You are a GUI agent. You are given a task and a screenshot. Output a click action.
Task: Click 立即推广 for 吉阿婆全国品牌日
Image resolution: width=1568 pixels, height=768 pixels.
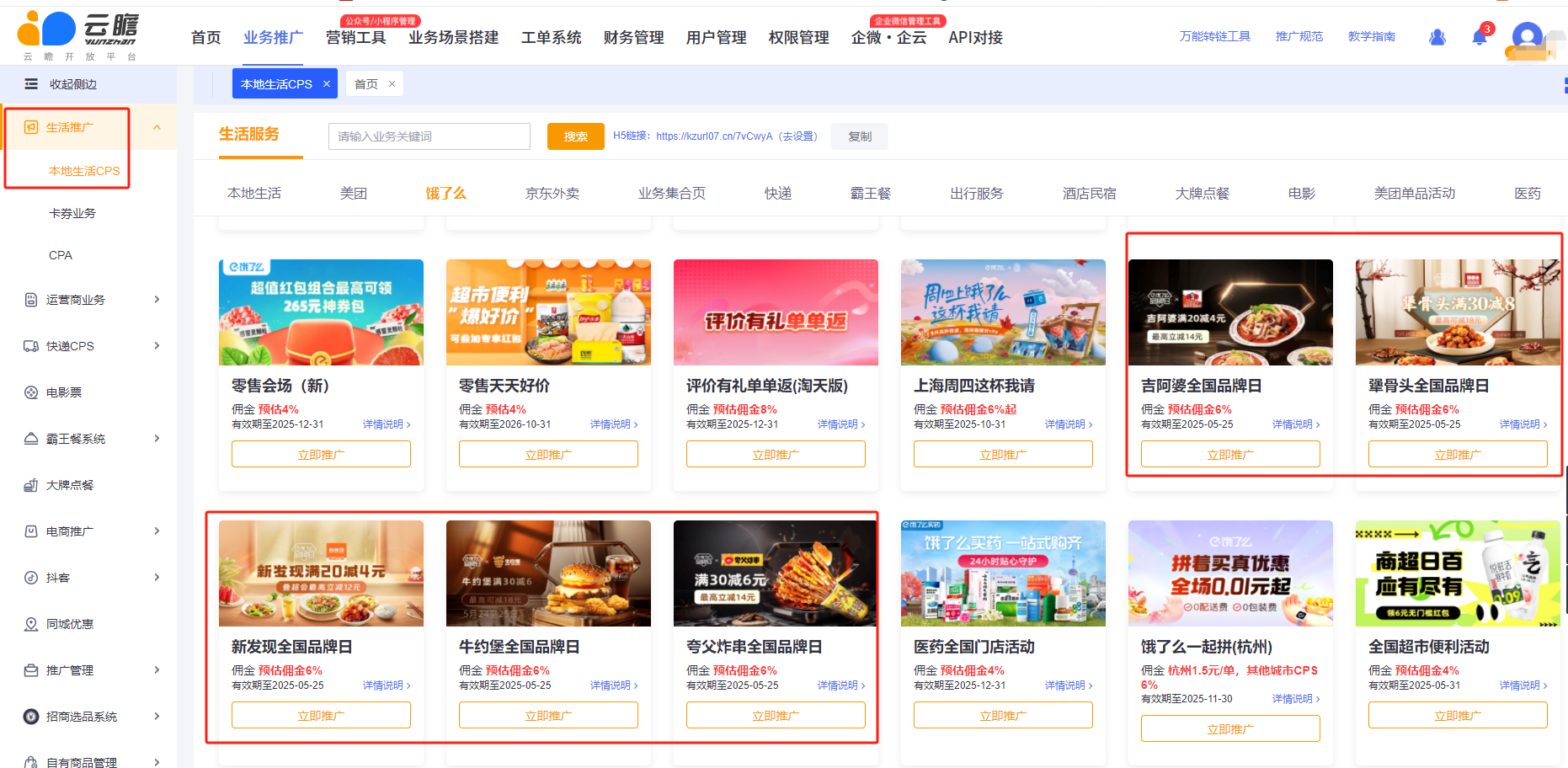pos(1230,454)
